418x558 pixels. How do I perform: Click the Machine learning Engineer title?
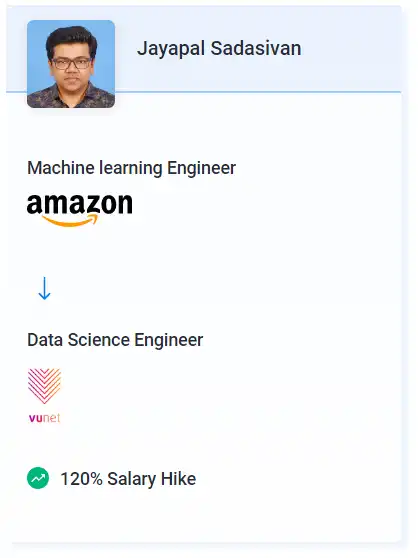point(131,168)
